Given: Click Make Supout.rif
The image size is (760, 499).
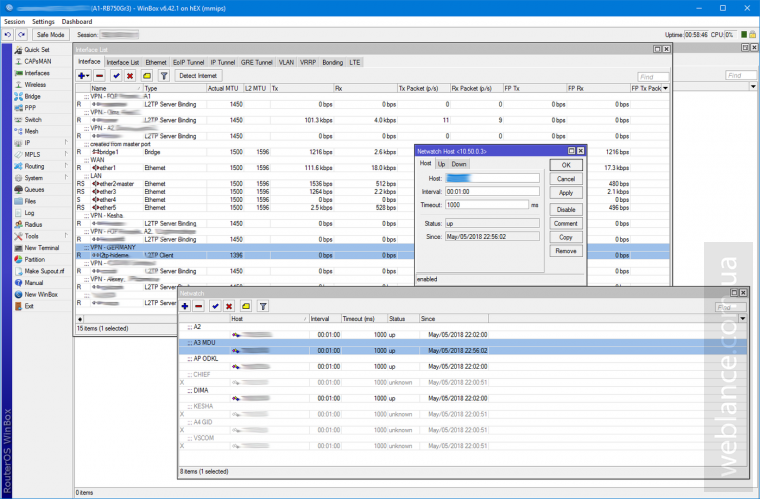Looking at the screenshot, I should pyautogui.click(x=44, y=271).
